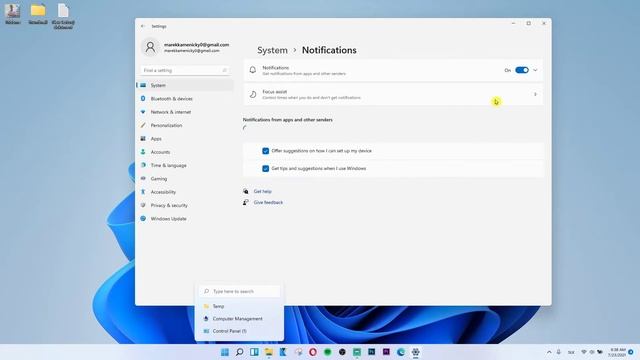640x360 pixels.
Task: Show hidden system tray icons
Action: [549, 352]
